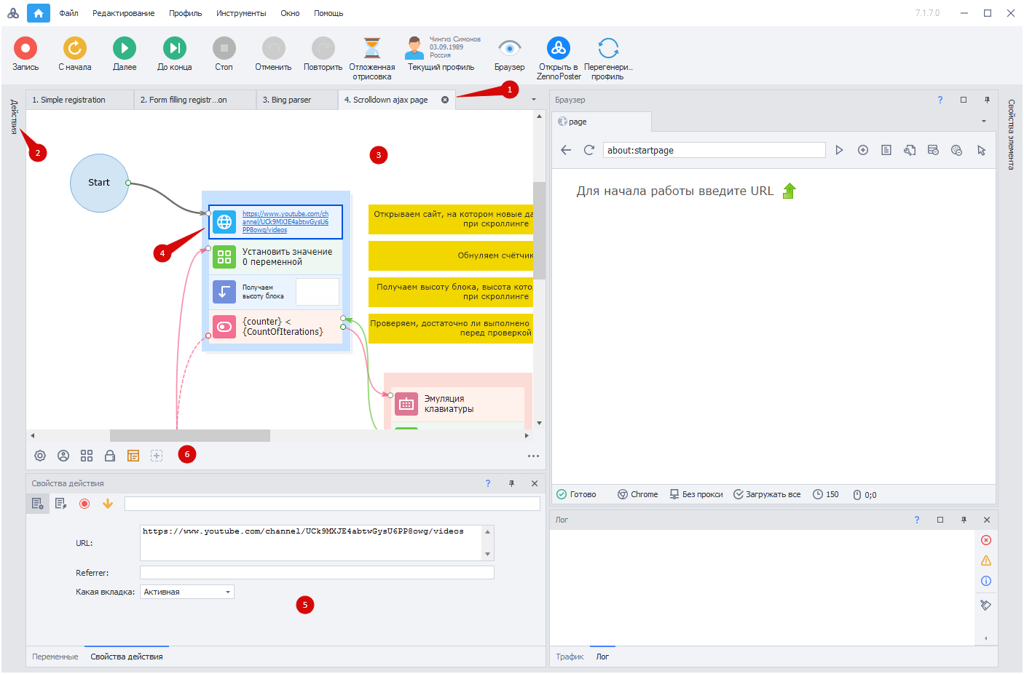This screenshot has width=1024, height=674.
Task: Click the red Запись record button
Action: [25, 48]
